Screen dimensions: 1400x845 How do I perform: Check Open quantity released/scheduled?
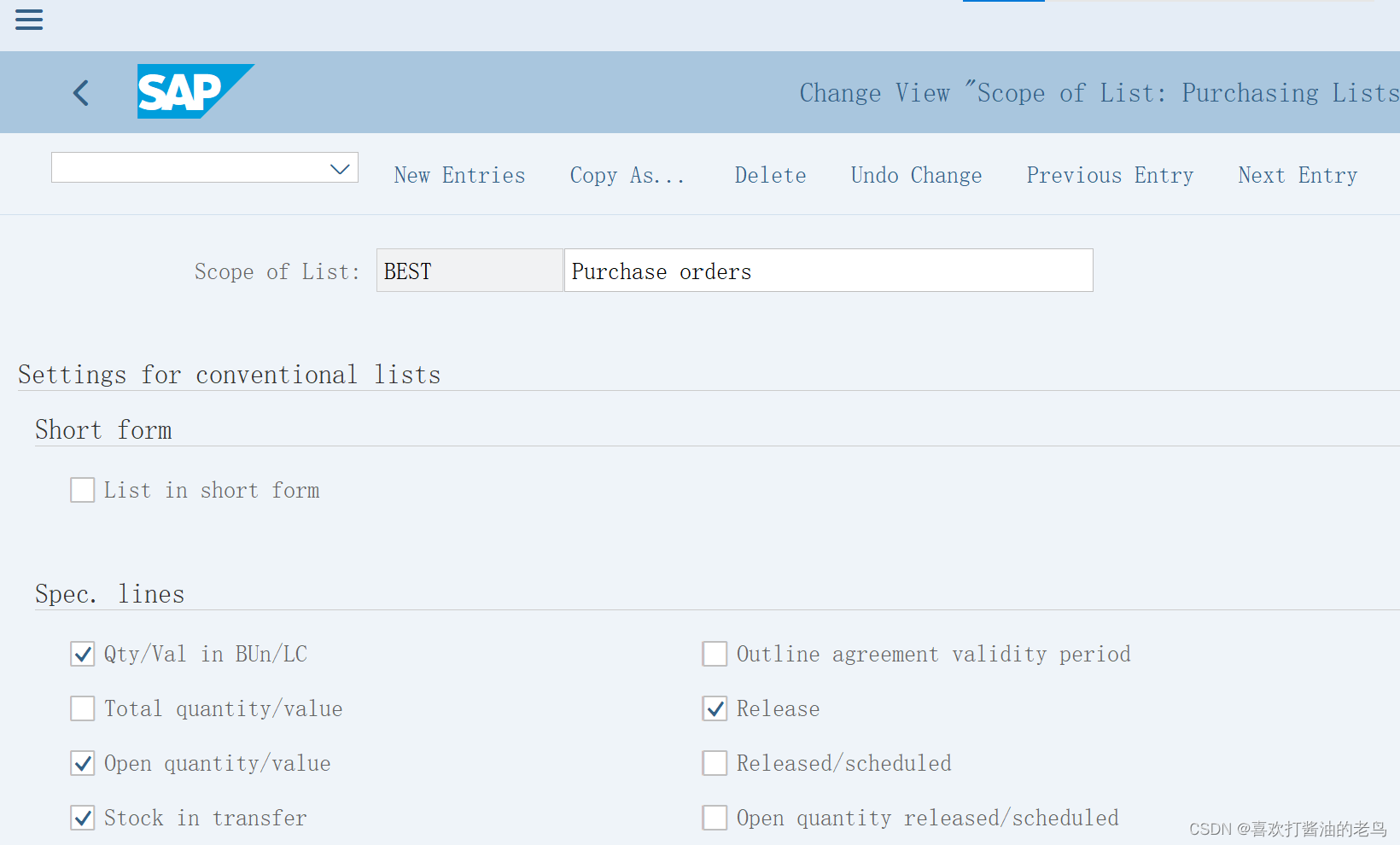coord(715,818)
